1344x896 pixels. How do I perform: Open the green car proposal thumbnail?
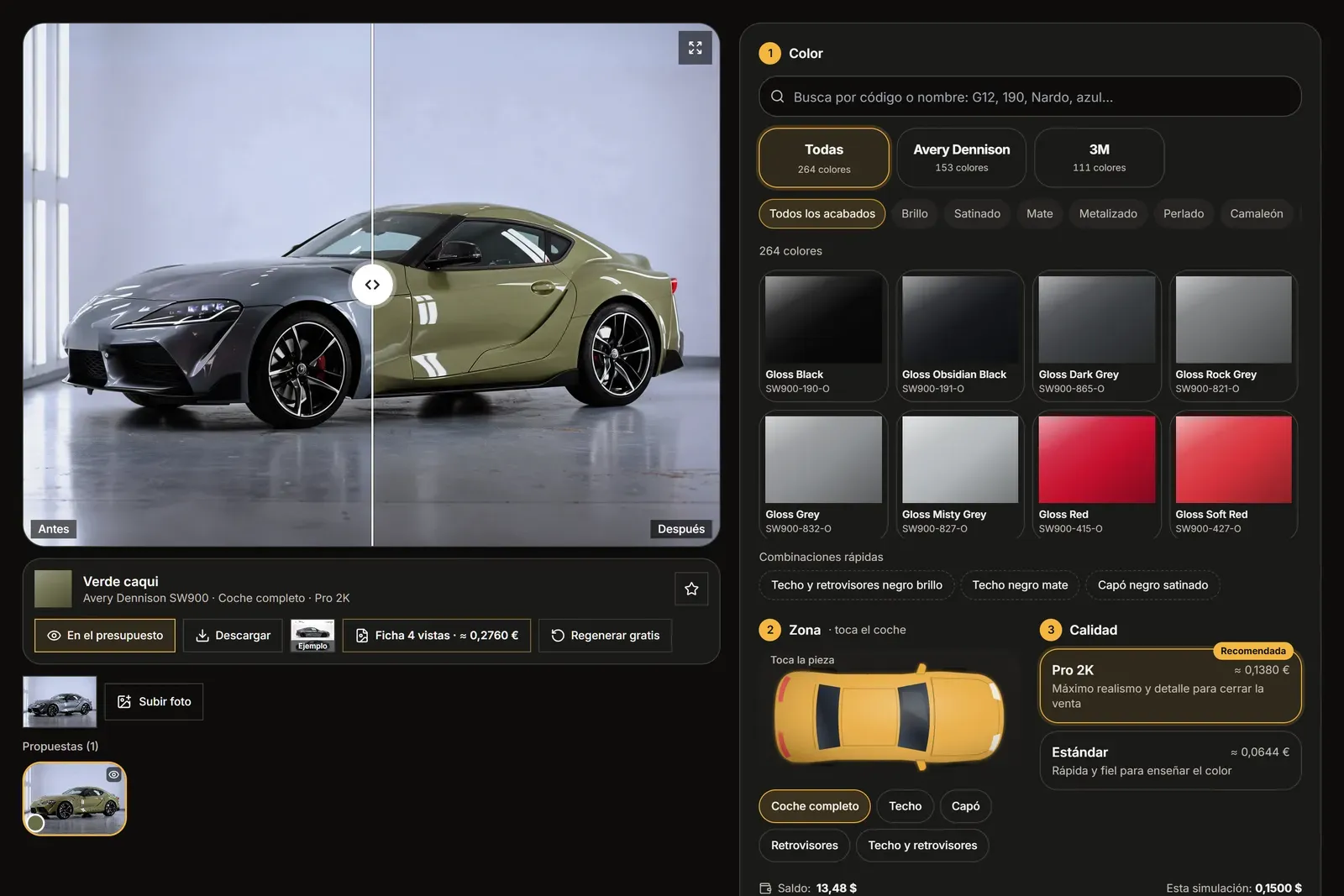pos(75,799)
